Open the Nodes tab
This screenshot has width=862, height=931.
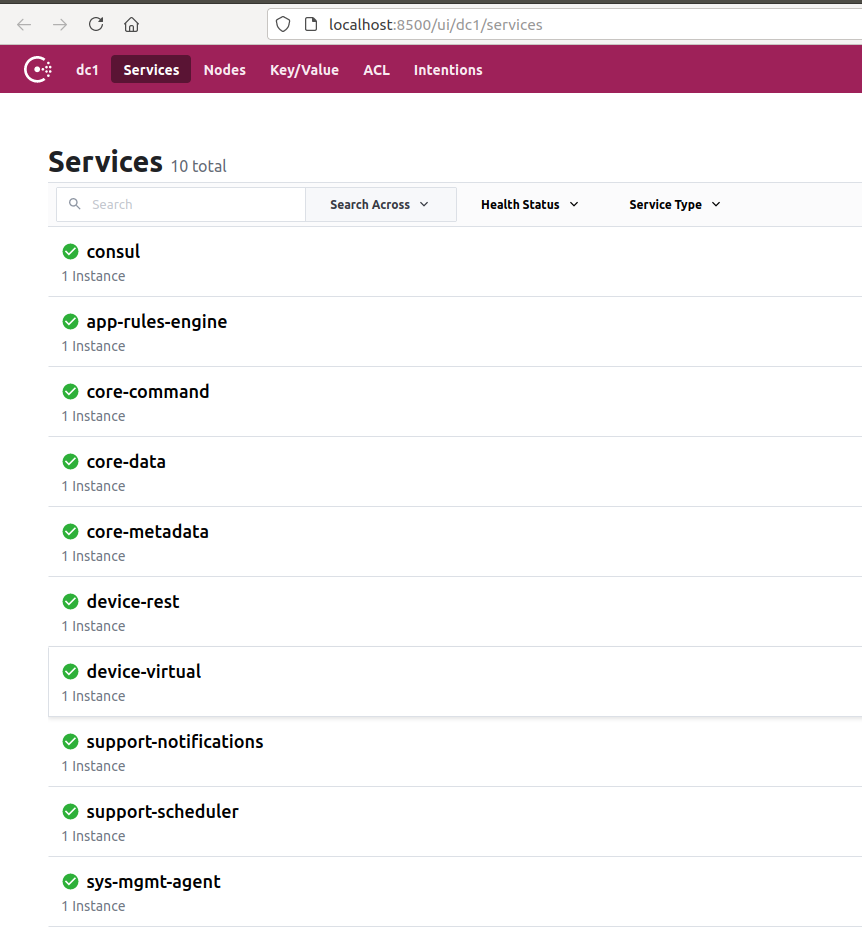tap(224, 69)
